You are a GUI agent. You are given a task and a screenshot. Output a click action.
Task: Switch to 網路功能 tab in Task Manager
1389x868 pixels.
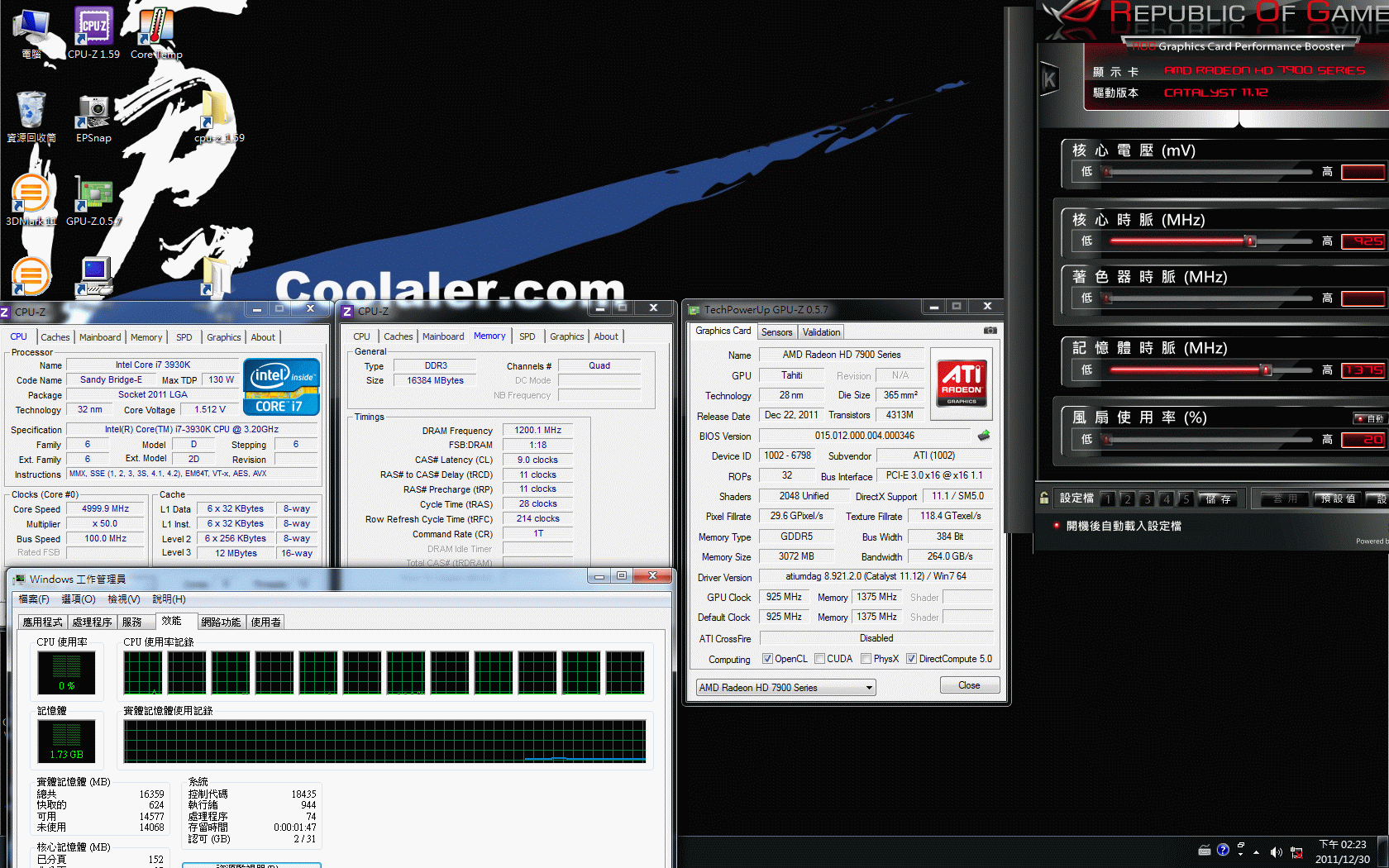[221, 622]
